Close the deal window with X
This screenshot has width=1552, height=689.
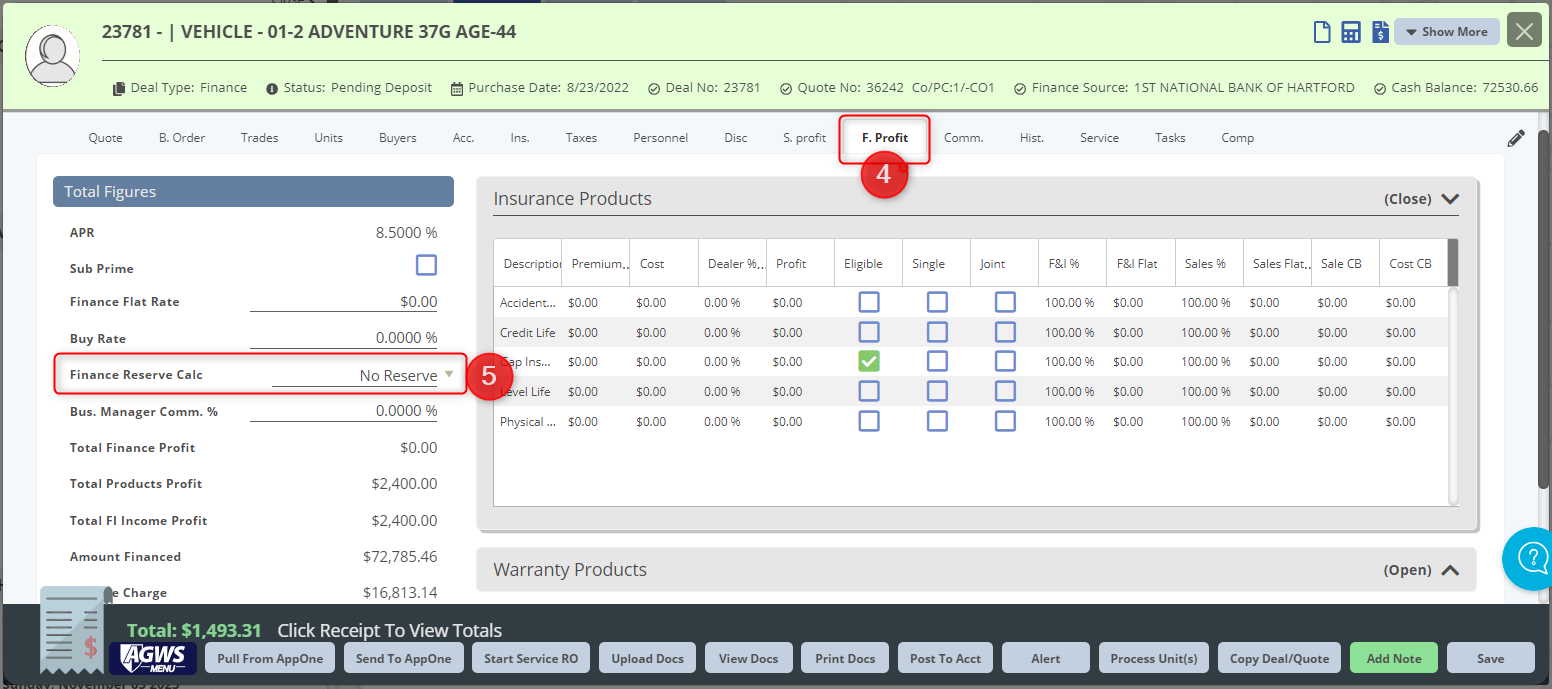[1524, 32]
